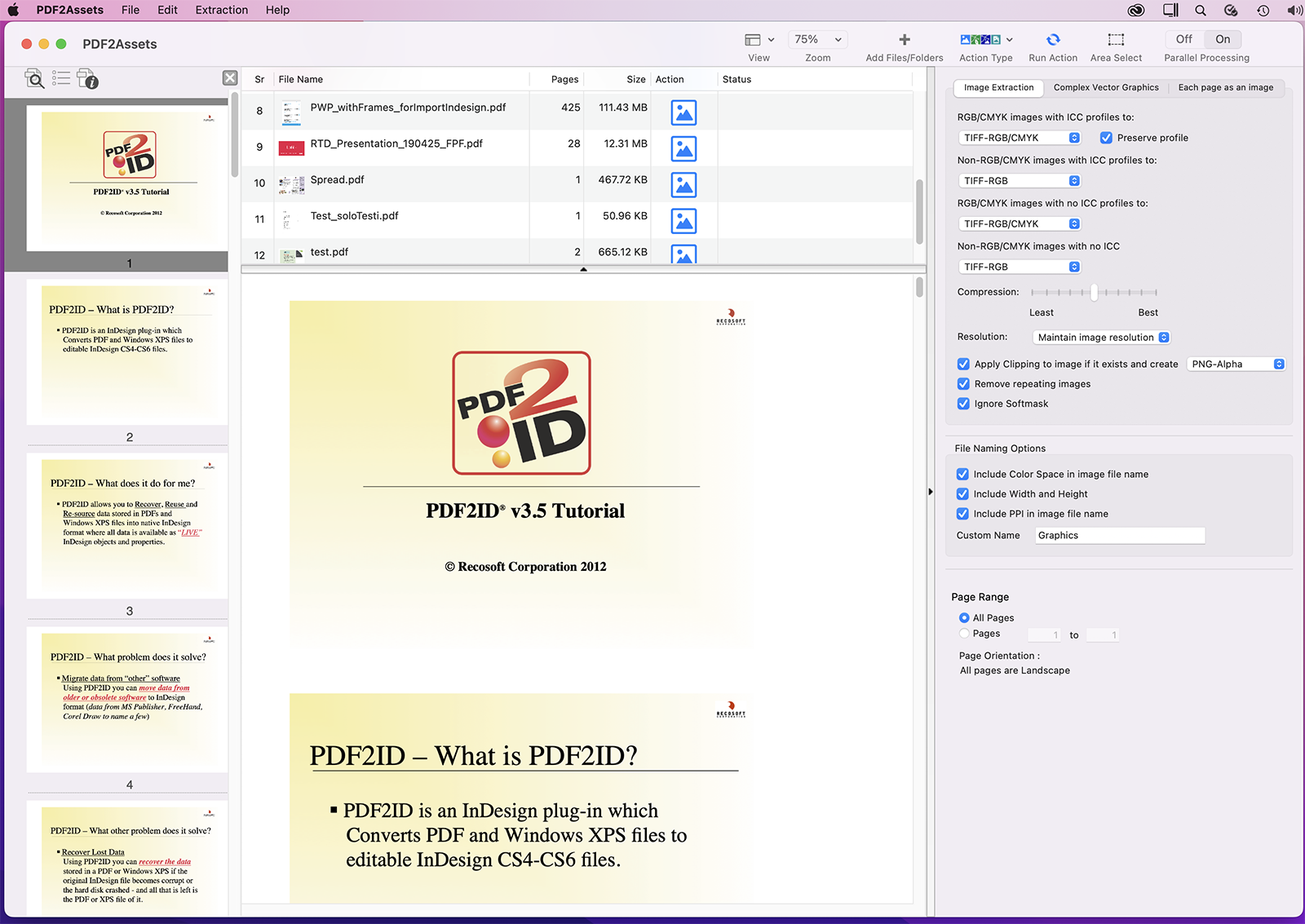Select the Image Extraction tab
1305x924 pixels.
[x=999, y=87]
